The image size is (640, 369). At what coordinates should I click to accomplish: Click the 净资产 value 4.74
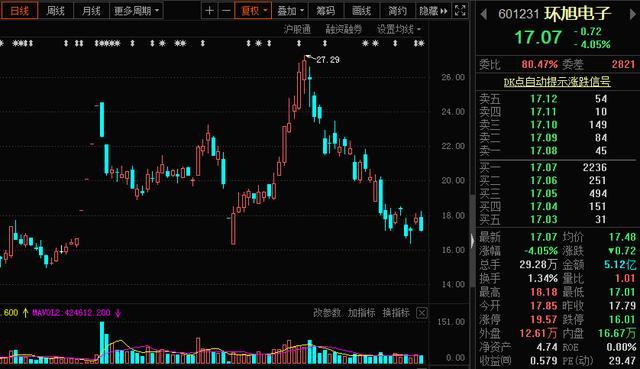(547, 347)
